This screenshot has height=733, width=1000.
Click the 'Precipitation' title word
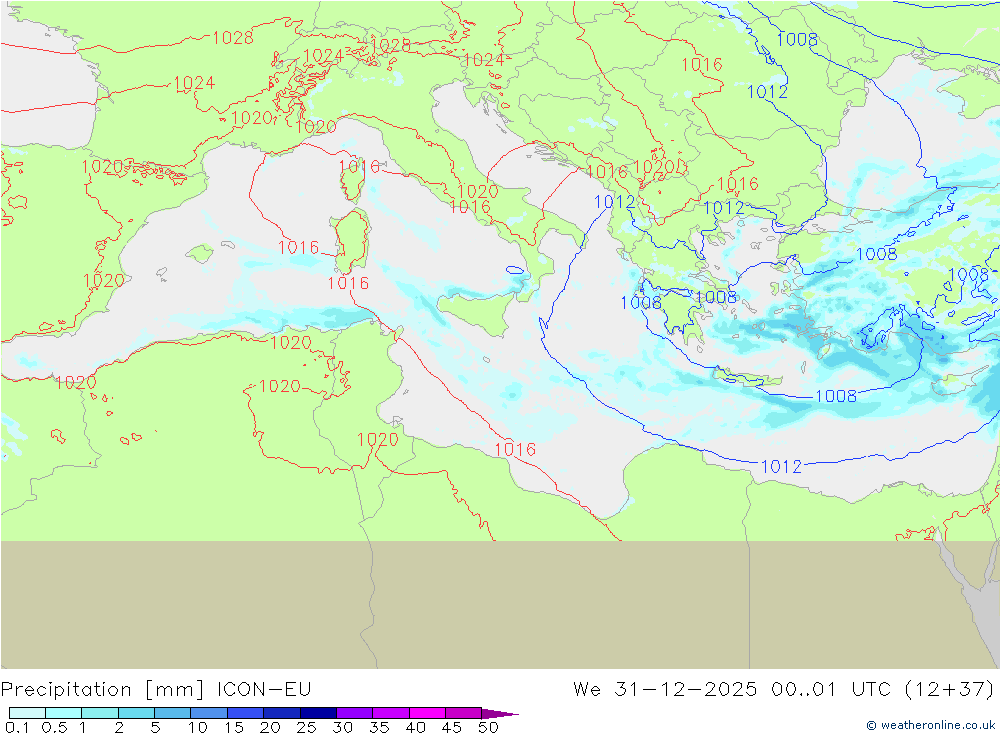click(x=66, y=690)
